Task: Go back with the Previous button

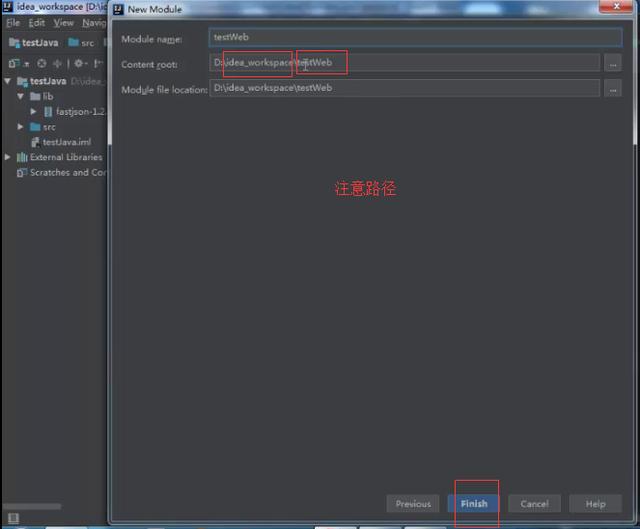Action: pos(413,504)
